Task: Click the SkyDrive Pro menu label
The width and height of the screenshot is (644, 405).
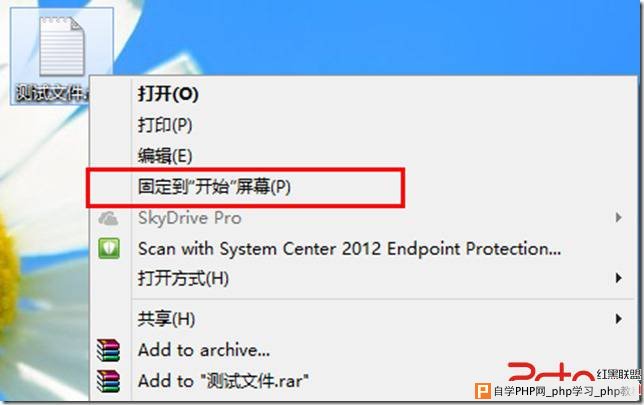Action: (190, 218)
